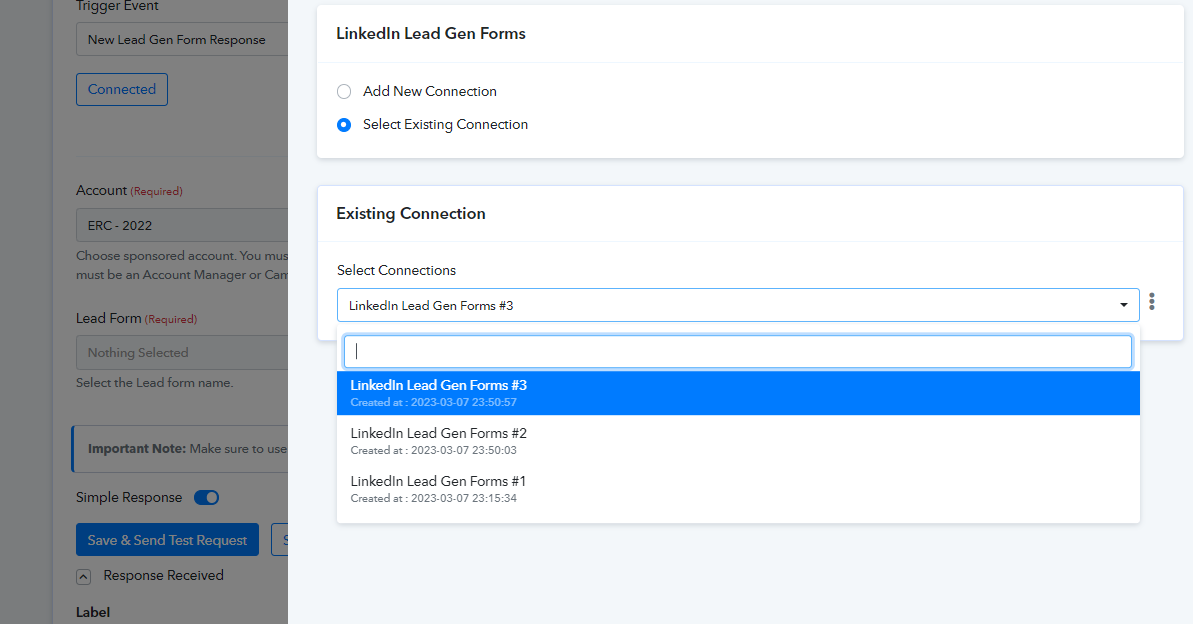Click the Select the Lead form name hint

(154, 383)
